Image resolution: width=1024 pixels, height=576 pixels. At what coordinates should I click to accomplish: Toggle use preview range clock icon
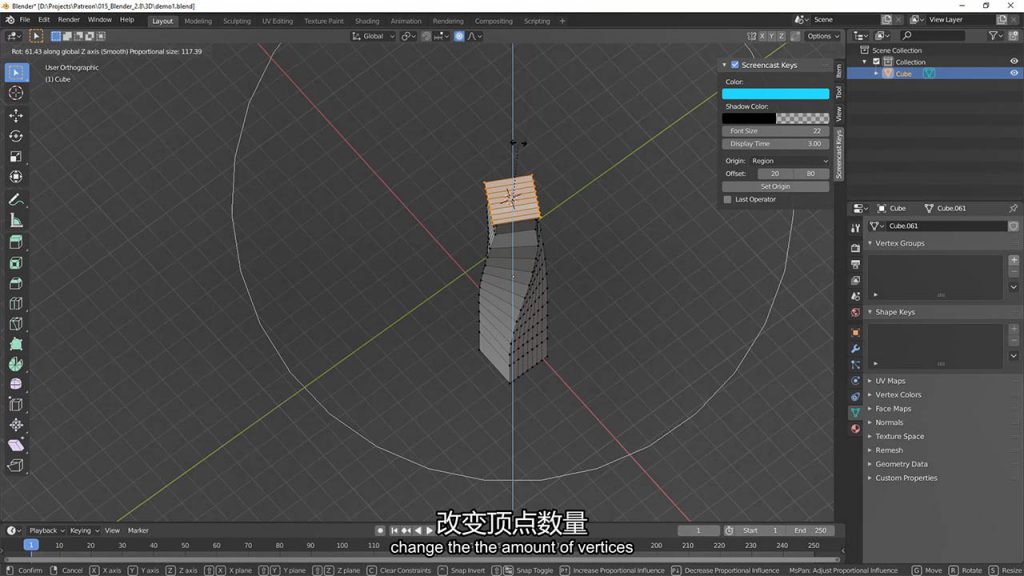pos(729,531)
